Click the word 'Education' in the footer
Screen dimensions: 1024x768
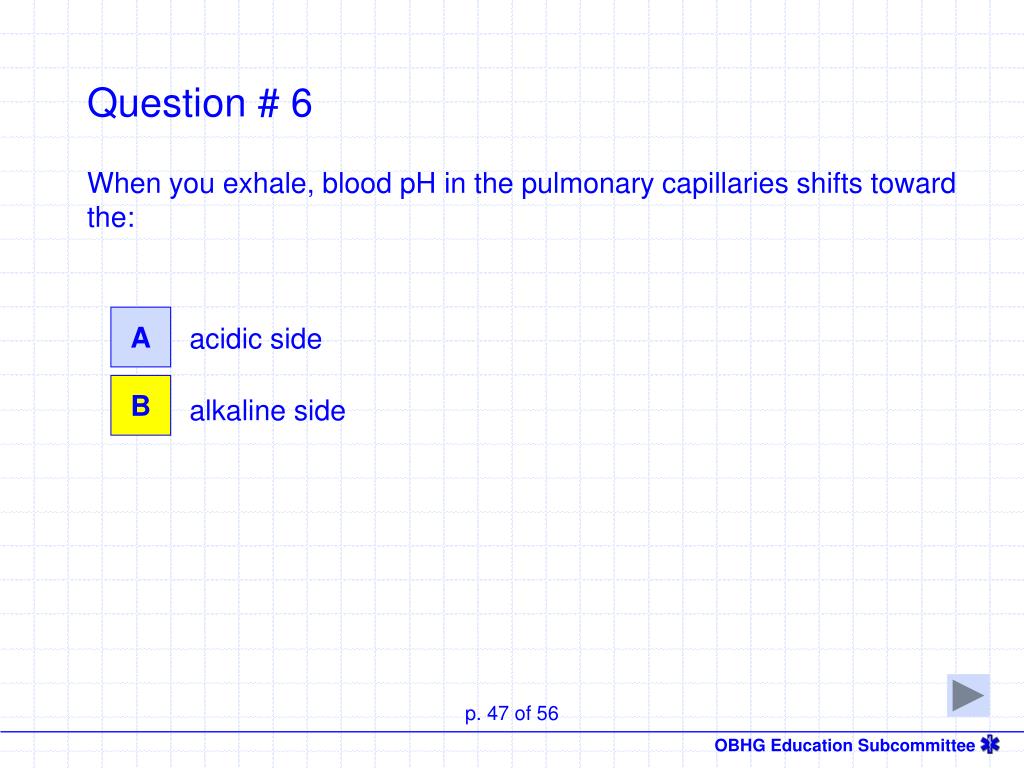tap(812, 745)
